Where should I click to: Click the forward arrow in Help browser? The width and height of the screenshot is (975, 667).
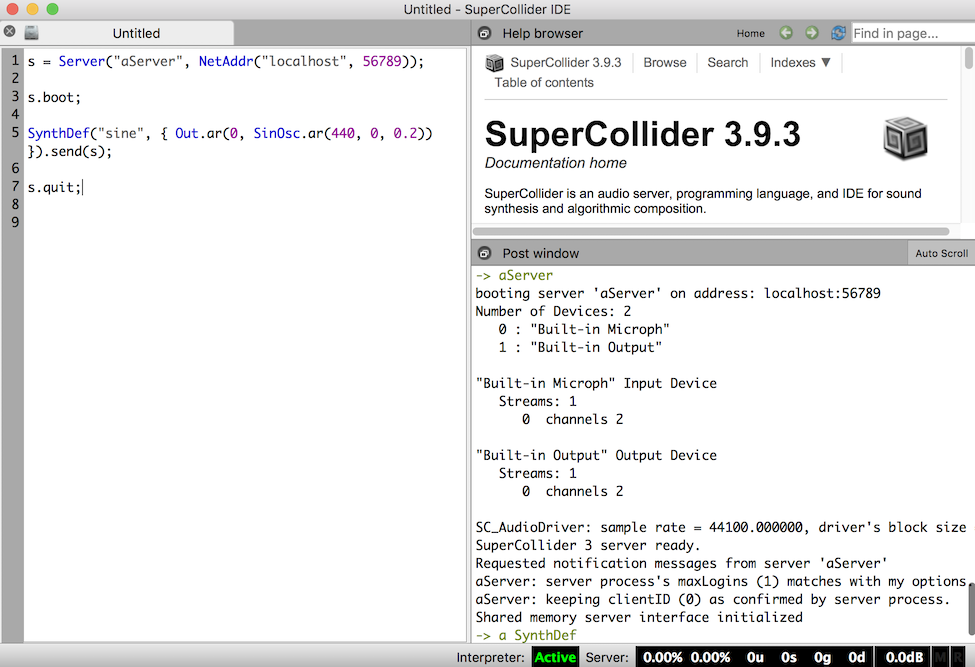coord(811,33)
